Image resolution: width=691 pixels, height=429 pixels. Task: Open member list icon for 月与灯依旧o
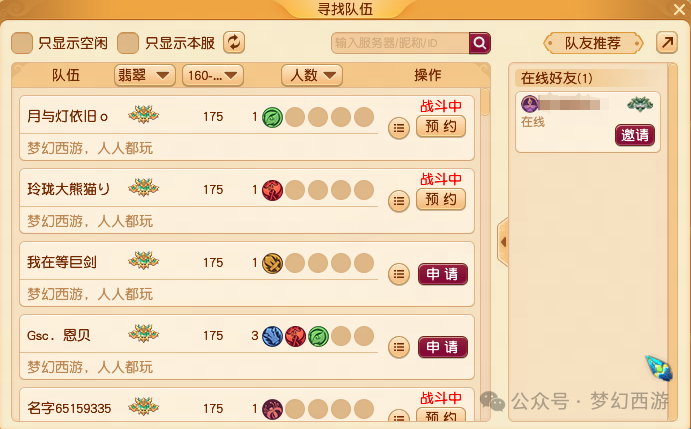[x=399, y=128]
